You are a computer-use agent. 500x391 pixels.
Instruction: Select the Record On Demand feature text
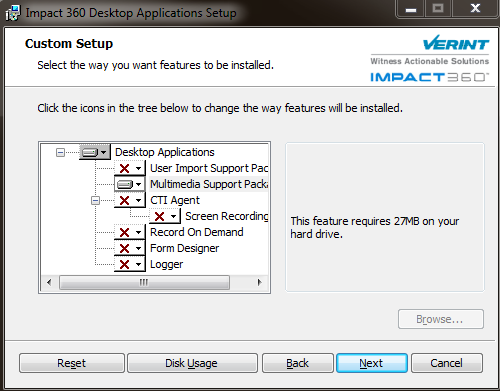[x=197, y=232]
